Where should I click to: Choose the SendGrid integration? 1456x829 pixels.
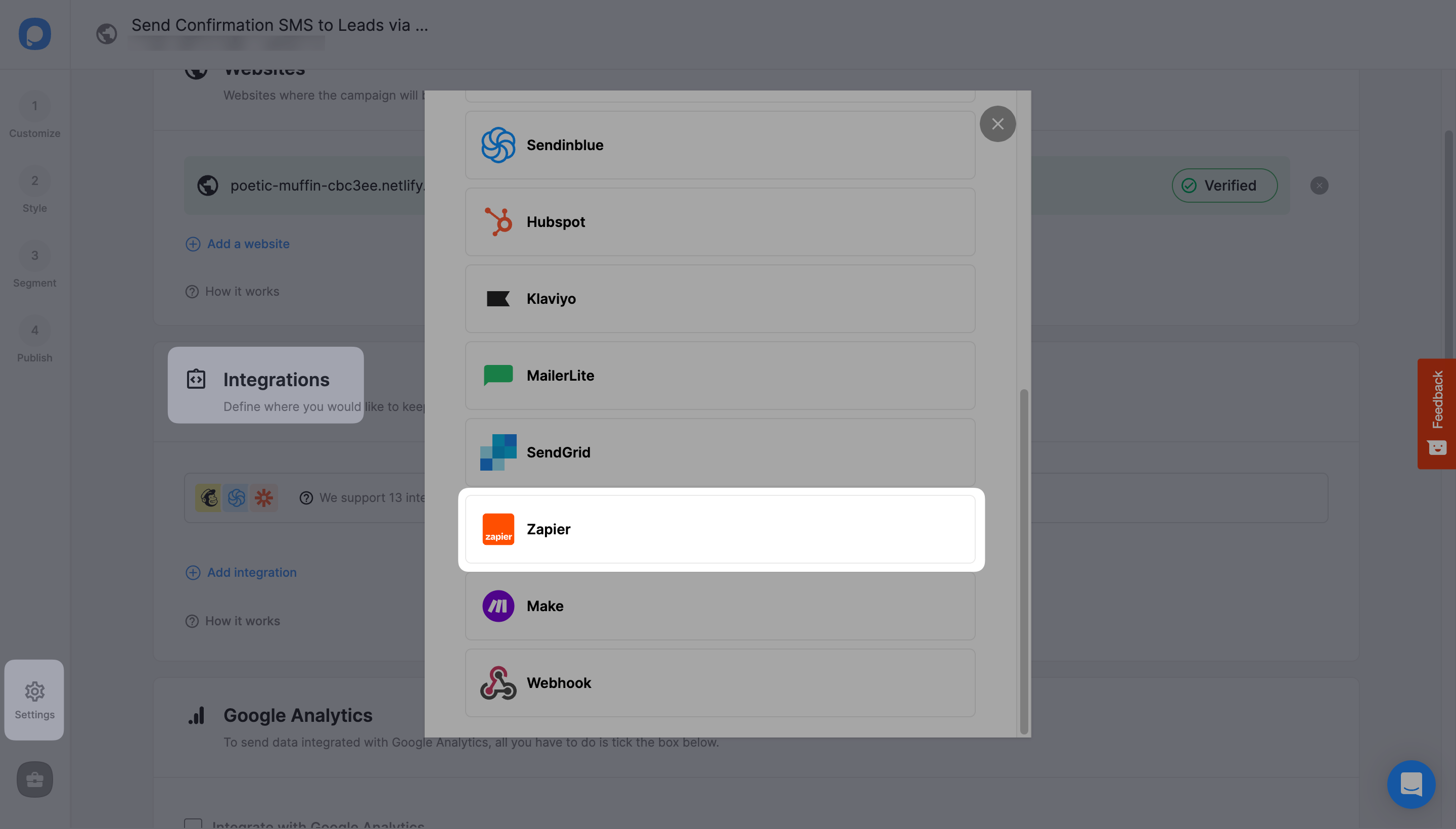719,452
